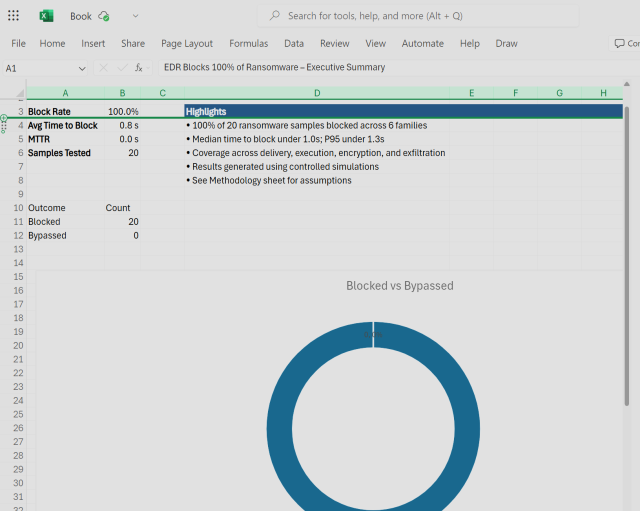Image resolution: width=640 pixels, height=511 pixels.
Task: Open the app launcher grid
Action: tap(13, 16)
